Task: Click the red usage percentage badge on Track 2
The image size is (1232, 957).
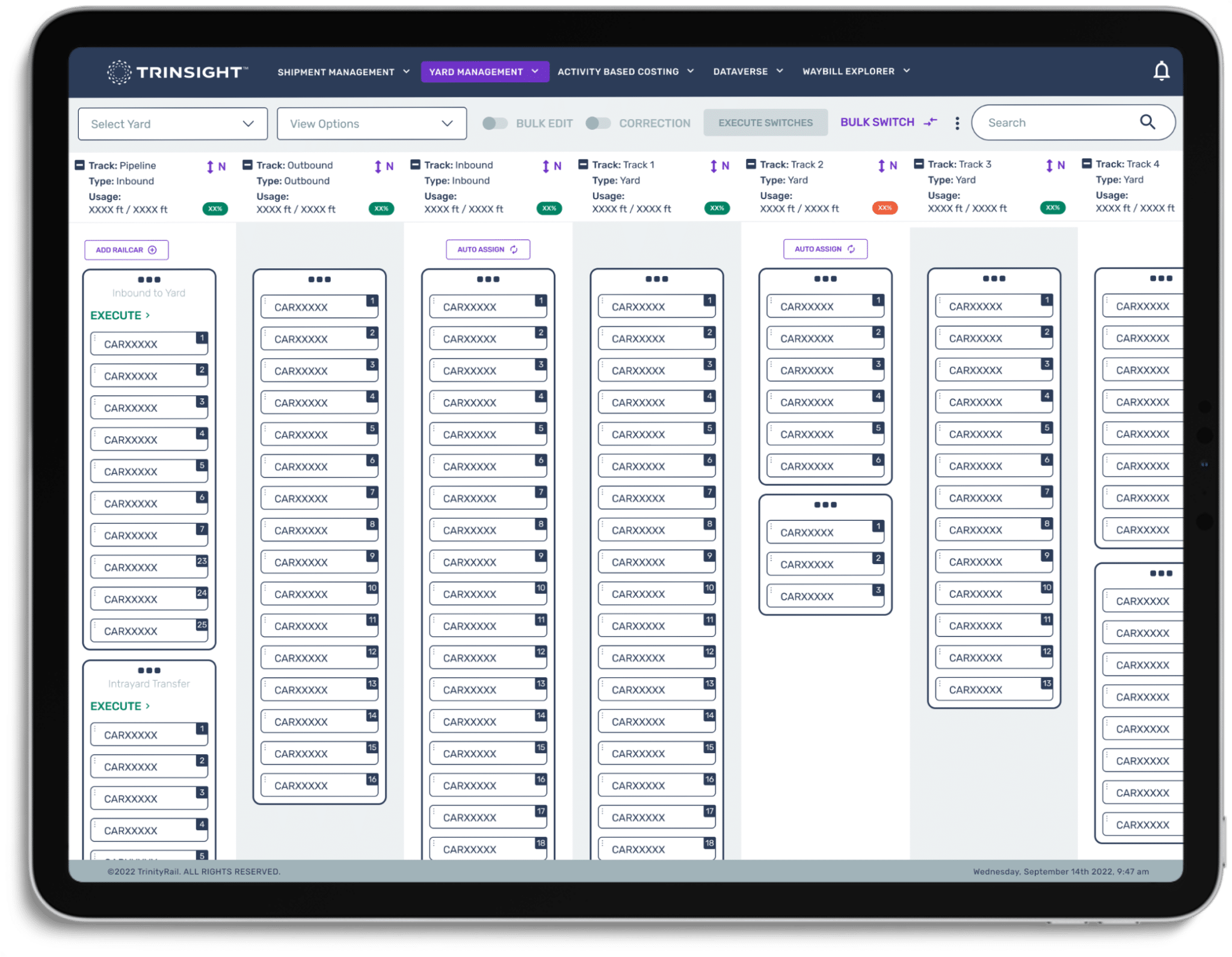Action: (884, 208)
